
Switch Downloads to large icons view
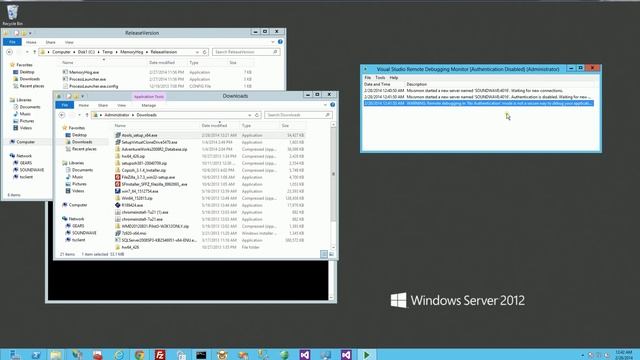[331, 254]
